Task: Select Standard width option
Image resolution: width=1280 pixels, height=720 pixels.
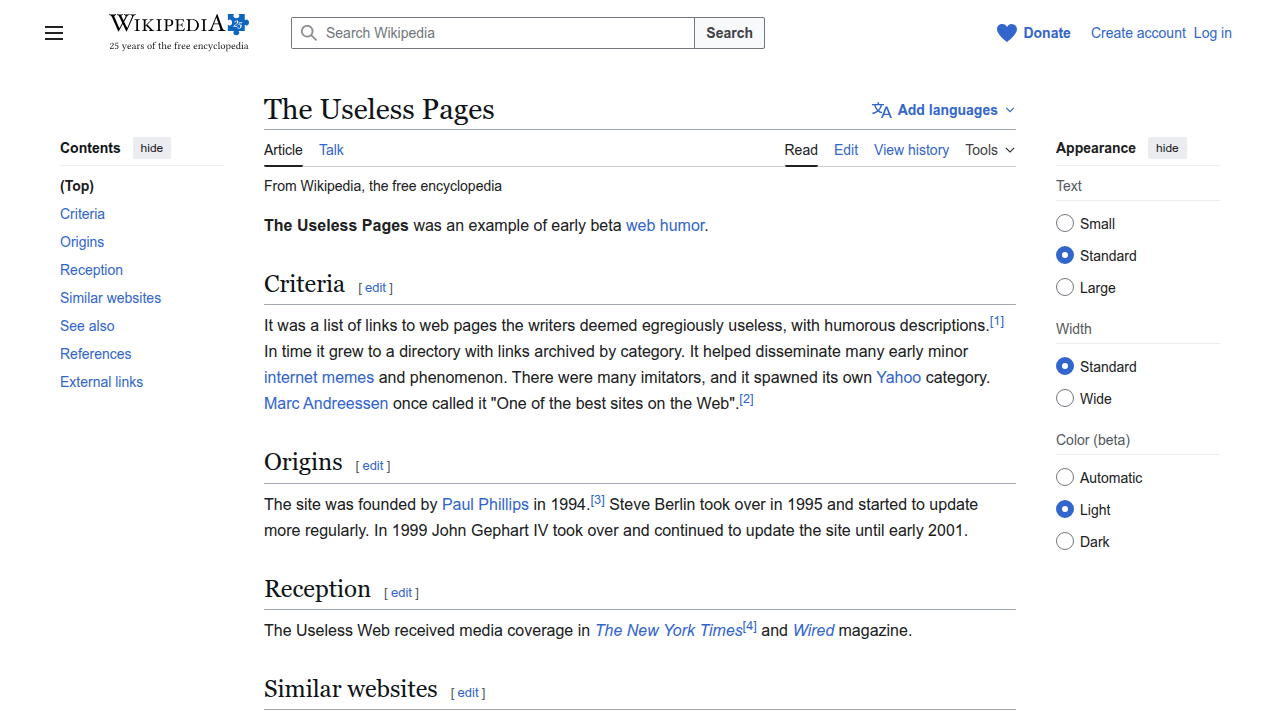Action: [x=1065, y=366]
